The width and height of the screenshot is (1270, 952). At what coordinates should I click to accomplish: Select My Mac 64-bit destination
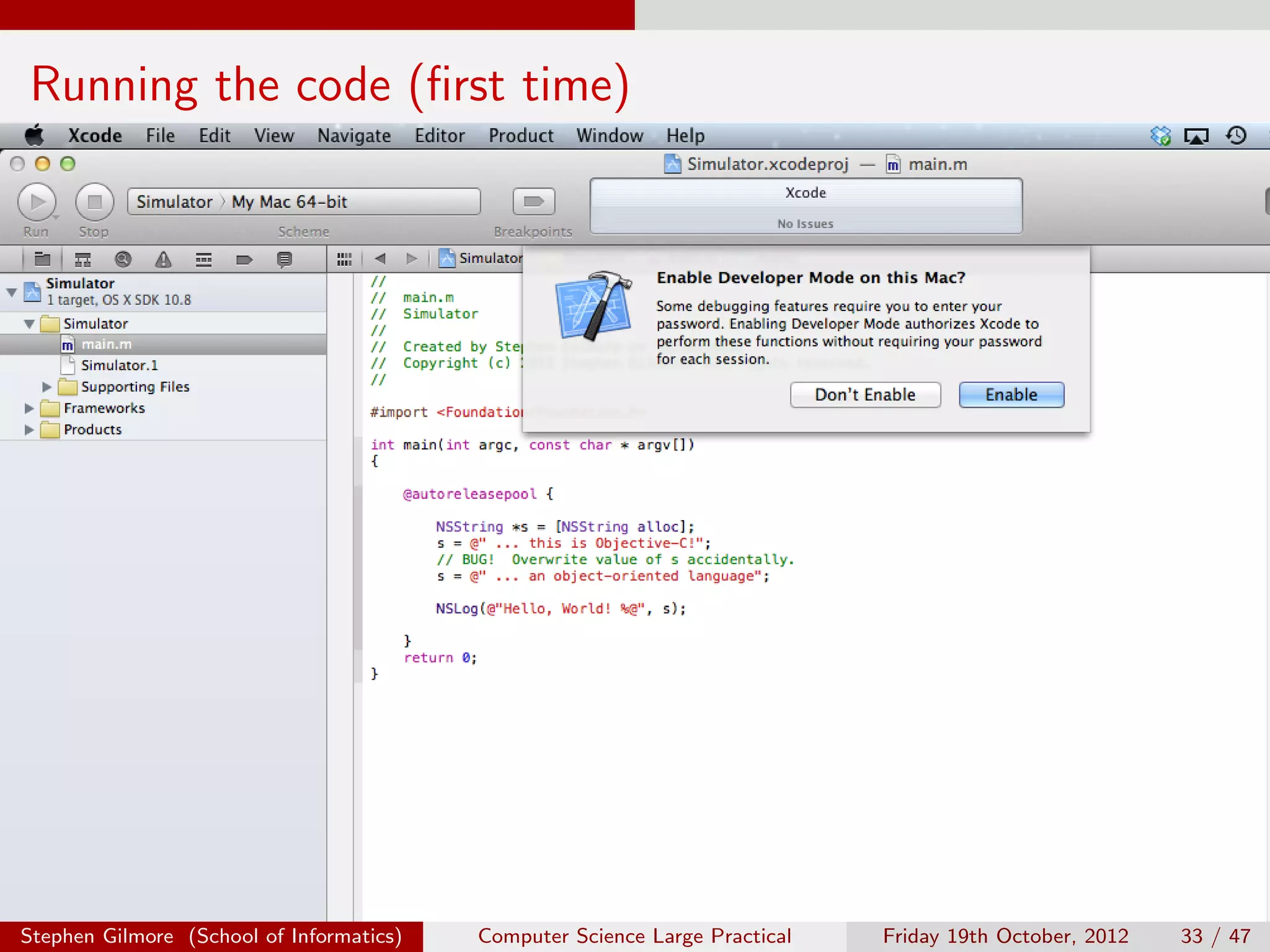(289, 202)
